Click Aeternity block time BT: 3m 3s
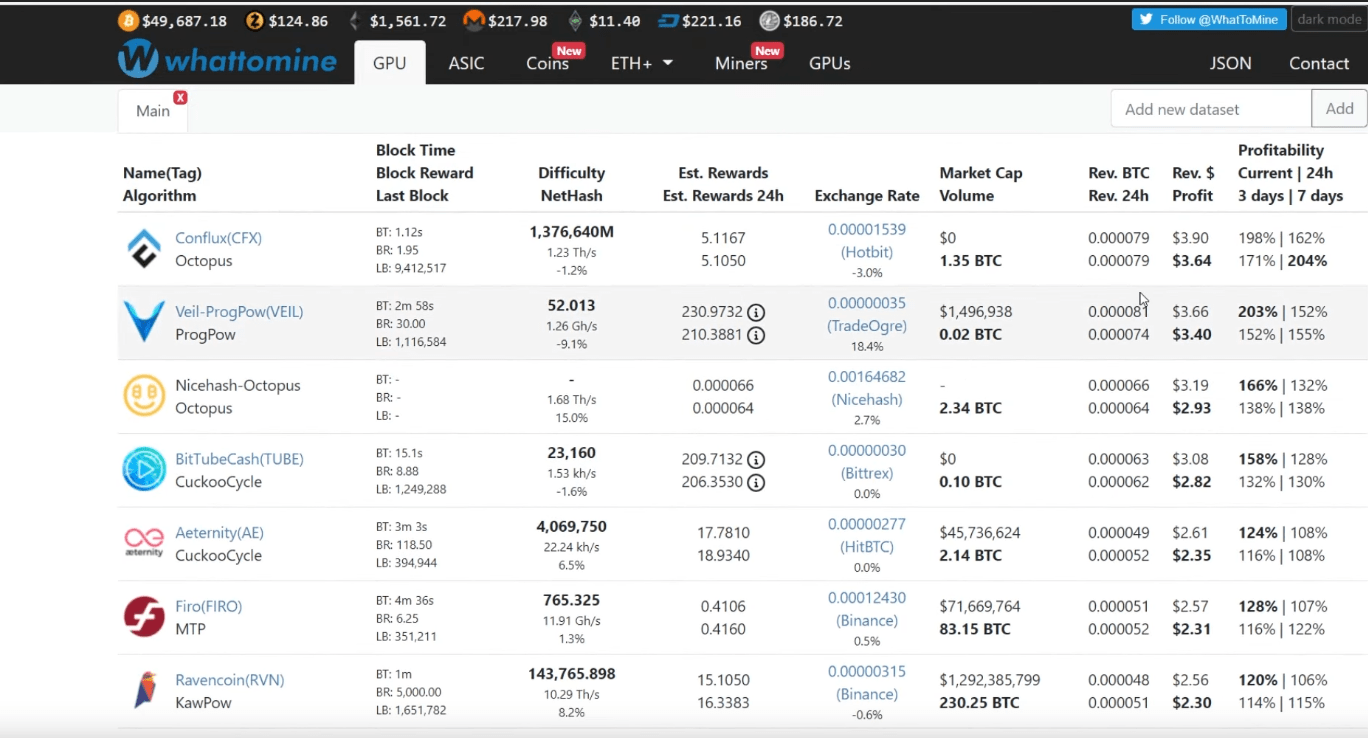 (402, 526)
